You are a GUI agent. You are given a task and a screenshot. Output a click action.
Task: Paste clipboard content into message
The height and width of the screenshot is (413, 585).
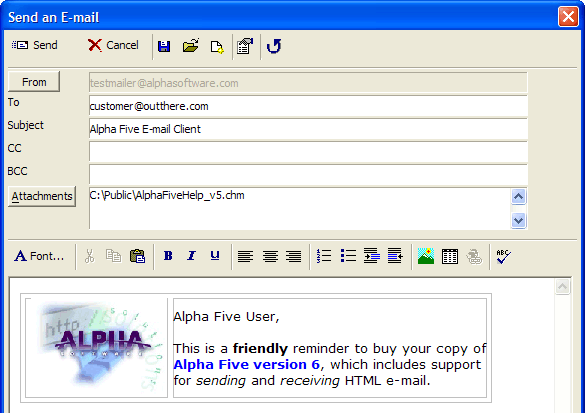(137, 256)
